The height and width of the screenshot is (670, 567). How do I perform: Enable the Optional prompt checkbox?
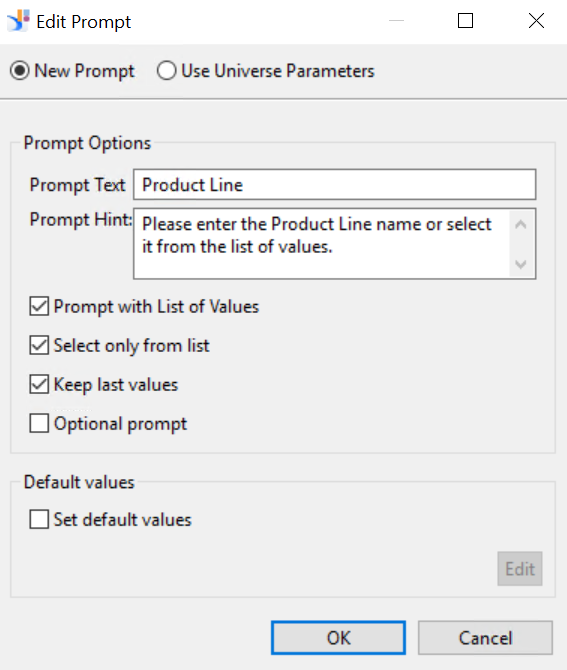39,423
